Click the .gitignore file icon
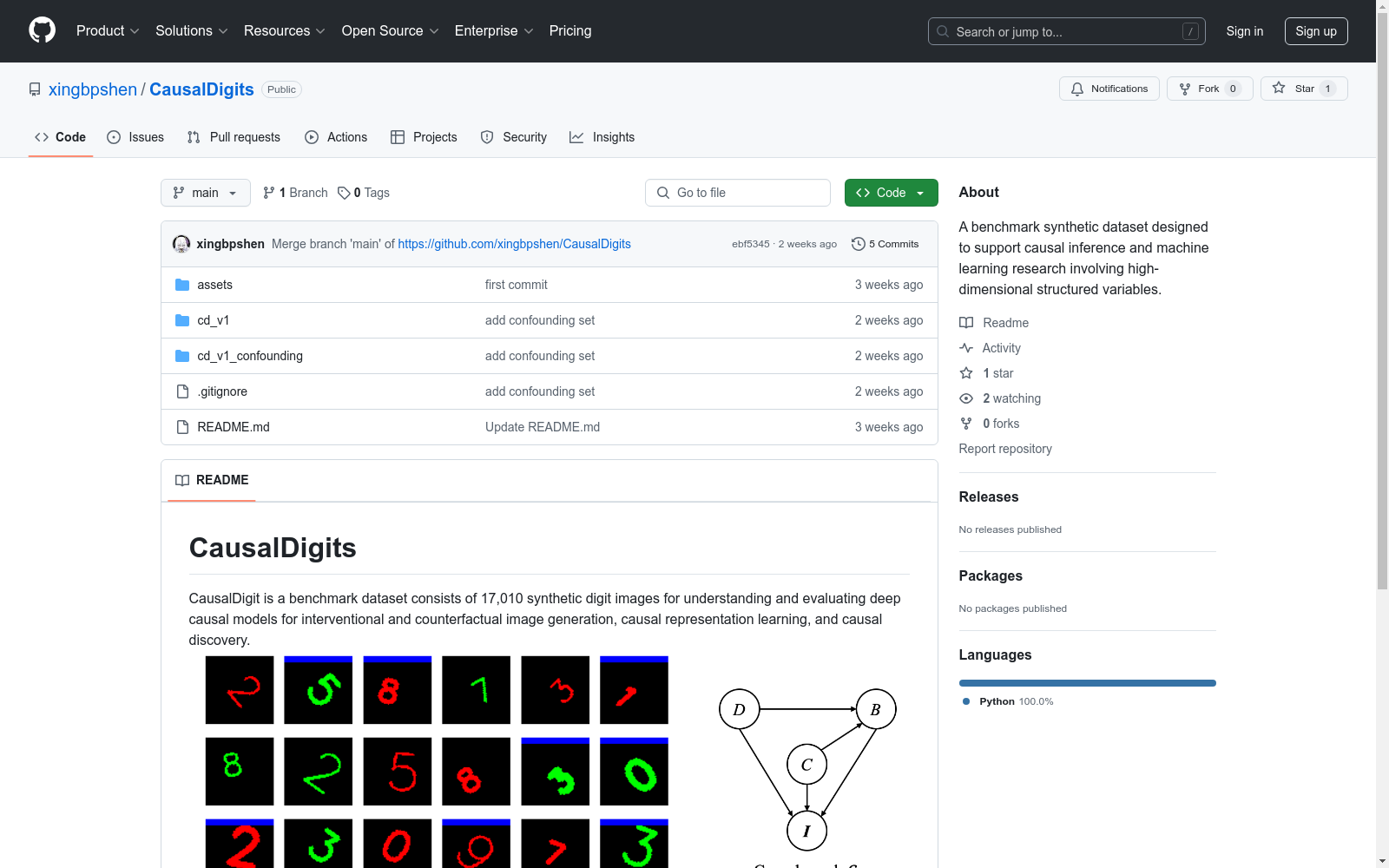Image resolution: width=1389 pixels, height=868 pixels. 182,391
